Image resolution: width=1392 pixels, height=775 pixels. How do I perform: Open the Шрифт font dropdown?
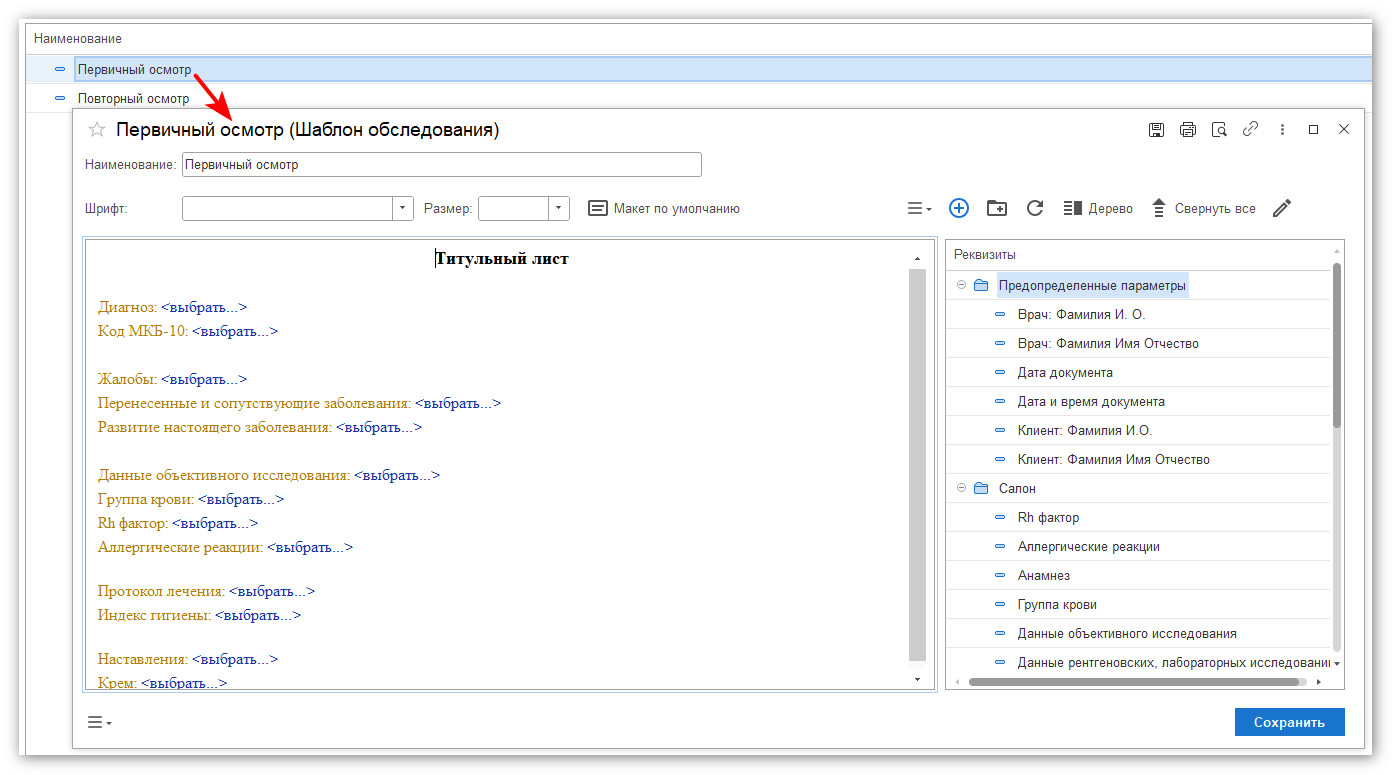[x=402, y=208]
